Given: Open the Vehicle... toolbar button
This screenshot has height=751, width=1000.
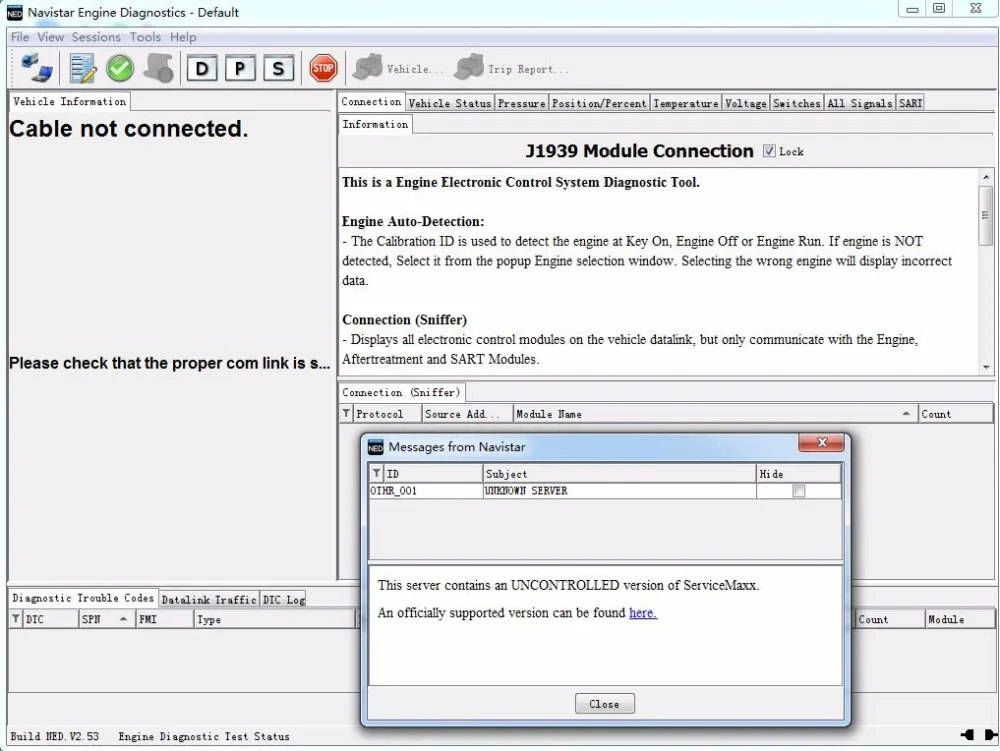Looking at the screenshot, I should pos(400,68).
